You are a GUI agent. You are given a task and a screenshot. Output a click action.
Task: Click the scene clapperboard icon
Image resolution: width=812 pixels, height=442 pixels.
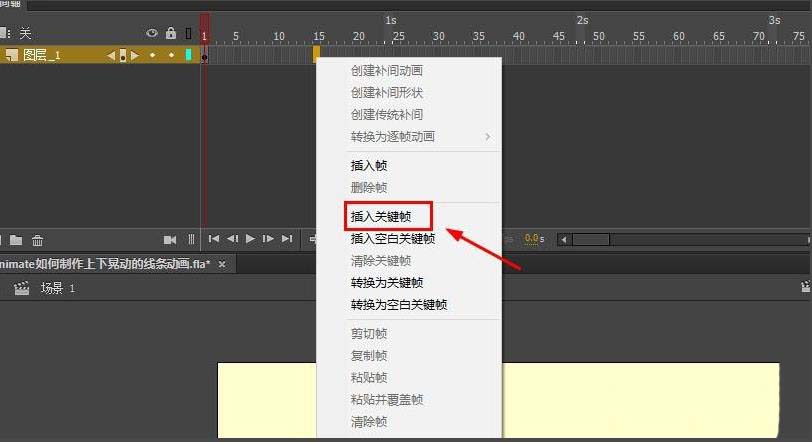[x=21, y=288]
